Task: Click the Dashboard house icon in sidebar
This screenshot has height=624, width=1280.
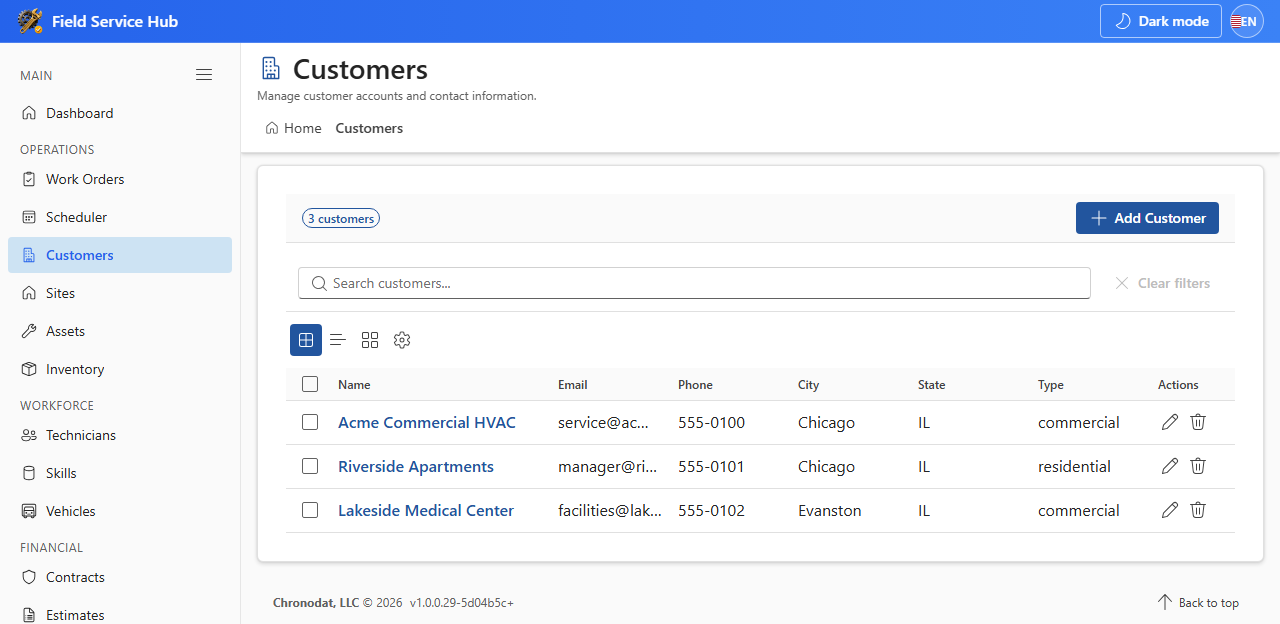Action: (x=29, y=113)
